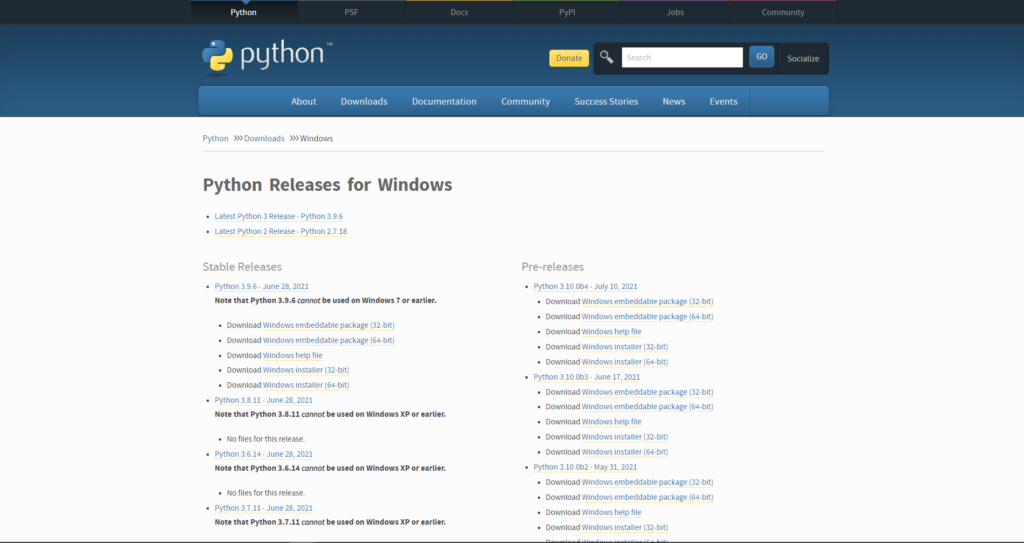The height and width of the screenshot is (543, 1024).
Task: Download 3.10.0b3 Windows embeddable package (64-bit)
Action: (x=647, y=406)
